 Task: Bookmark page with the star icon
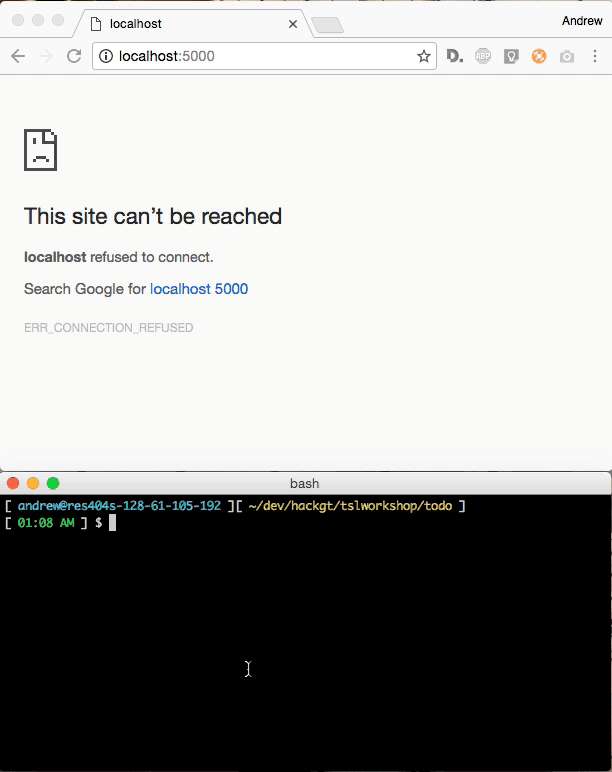tap(423, 56)
